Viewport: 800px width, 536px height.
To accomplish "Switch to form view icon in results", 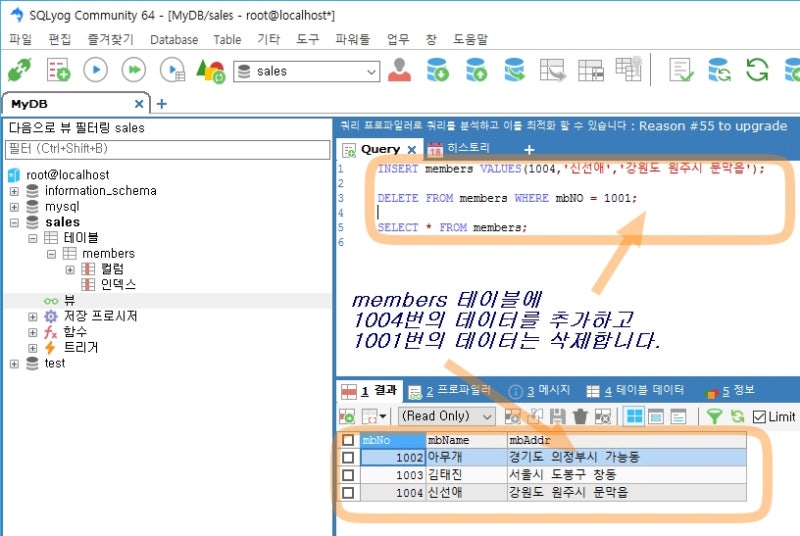I will tap(656, 417).
